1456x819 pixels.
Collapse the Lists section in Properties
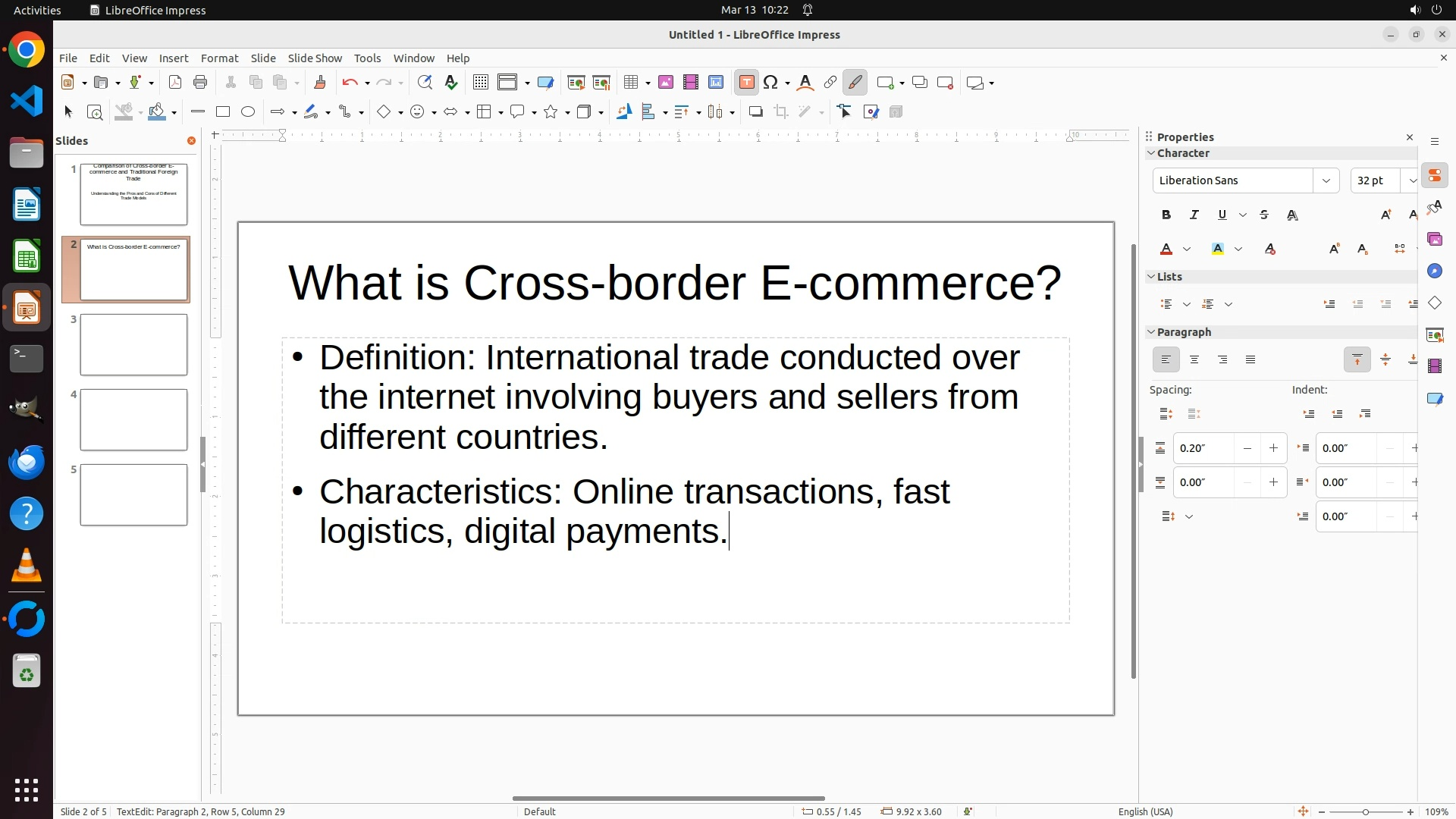click(x=1151, y=277)
